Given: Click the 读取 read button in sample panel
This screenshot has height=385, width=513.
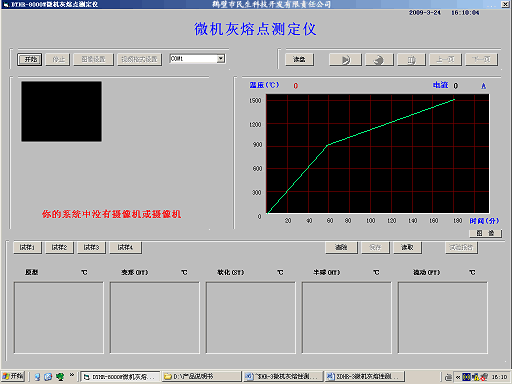Looking at the screenshot, I should (407, 247).
